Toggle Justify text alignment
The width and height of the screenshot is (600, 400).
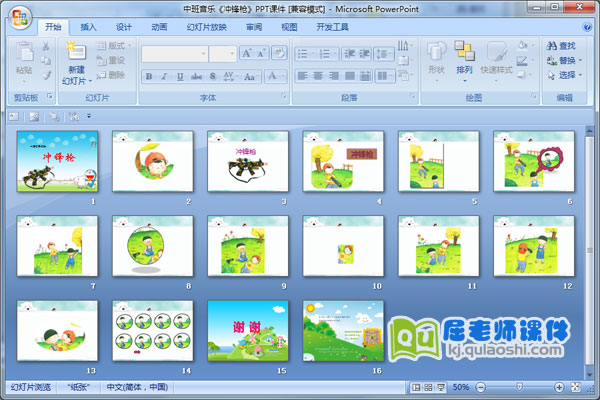click(x=349, y=76)
